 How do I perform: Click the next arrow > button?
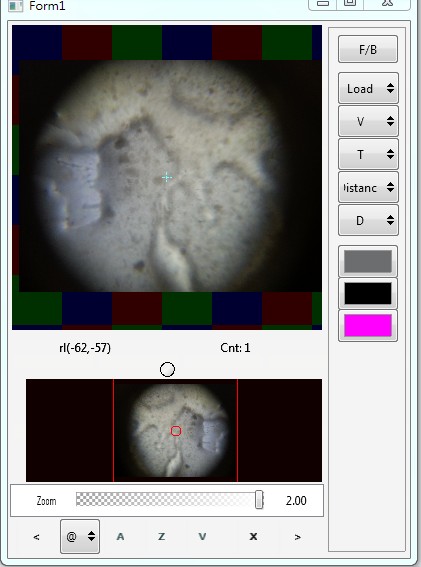[297, 537]
